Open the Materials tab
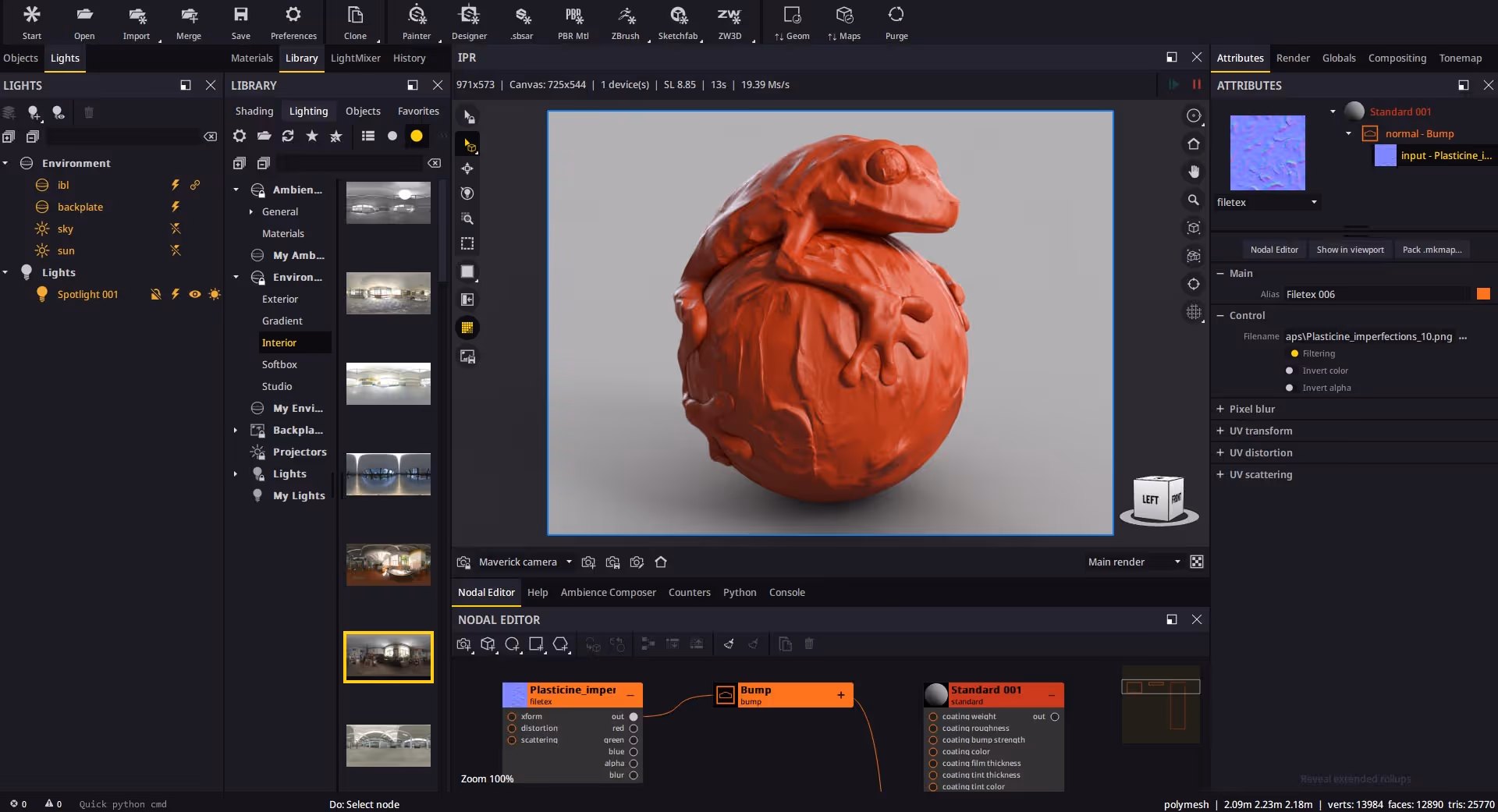Screen dimensions: 1498x812 coord(252,58)
